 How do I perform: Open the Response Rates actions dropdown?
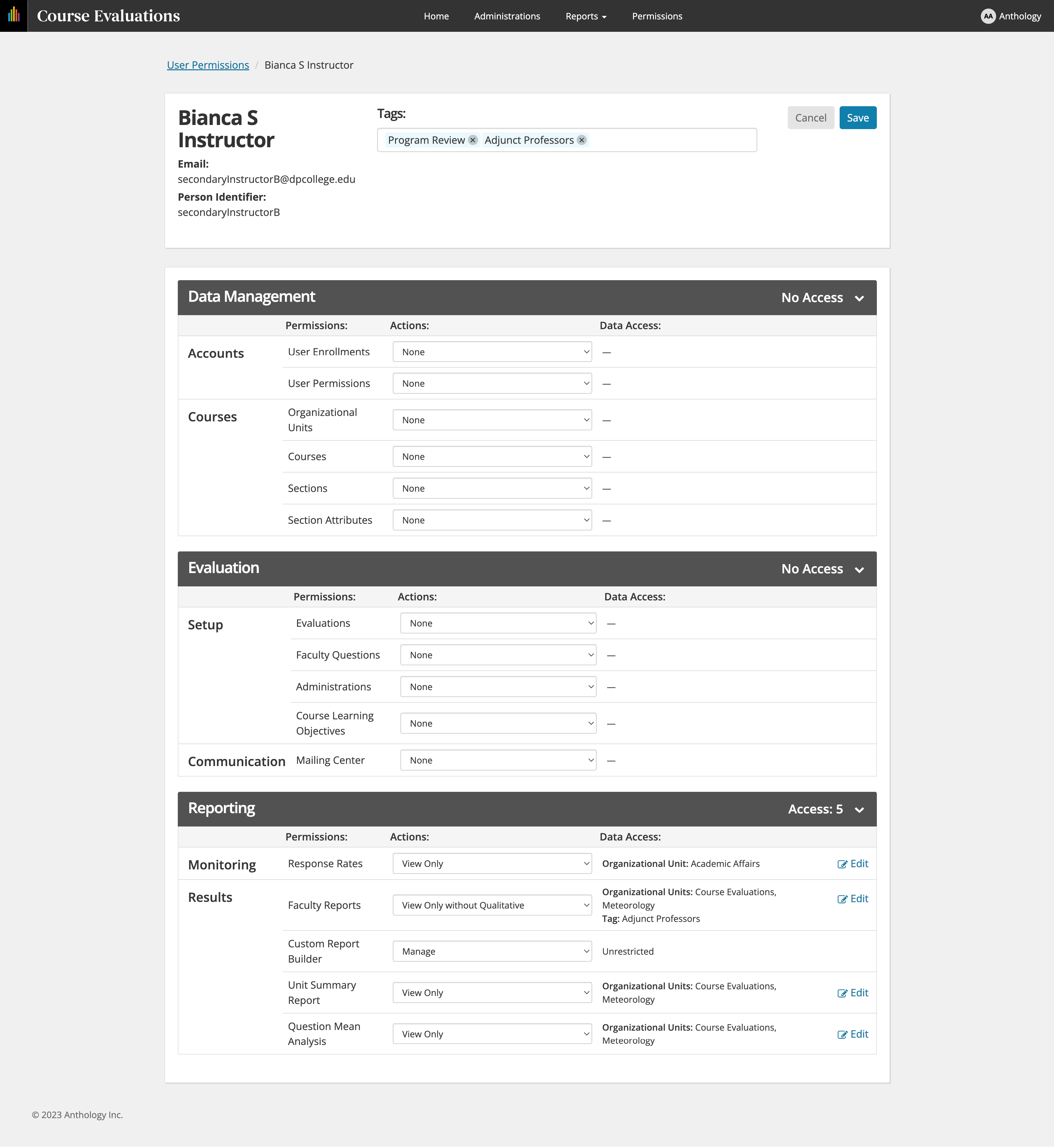click(x=492, y=864)
